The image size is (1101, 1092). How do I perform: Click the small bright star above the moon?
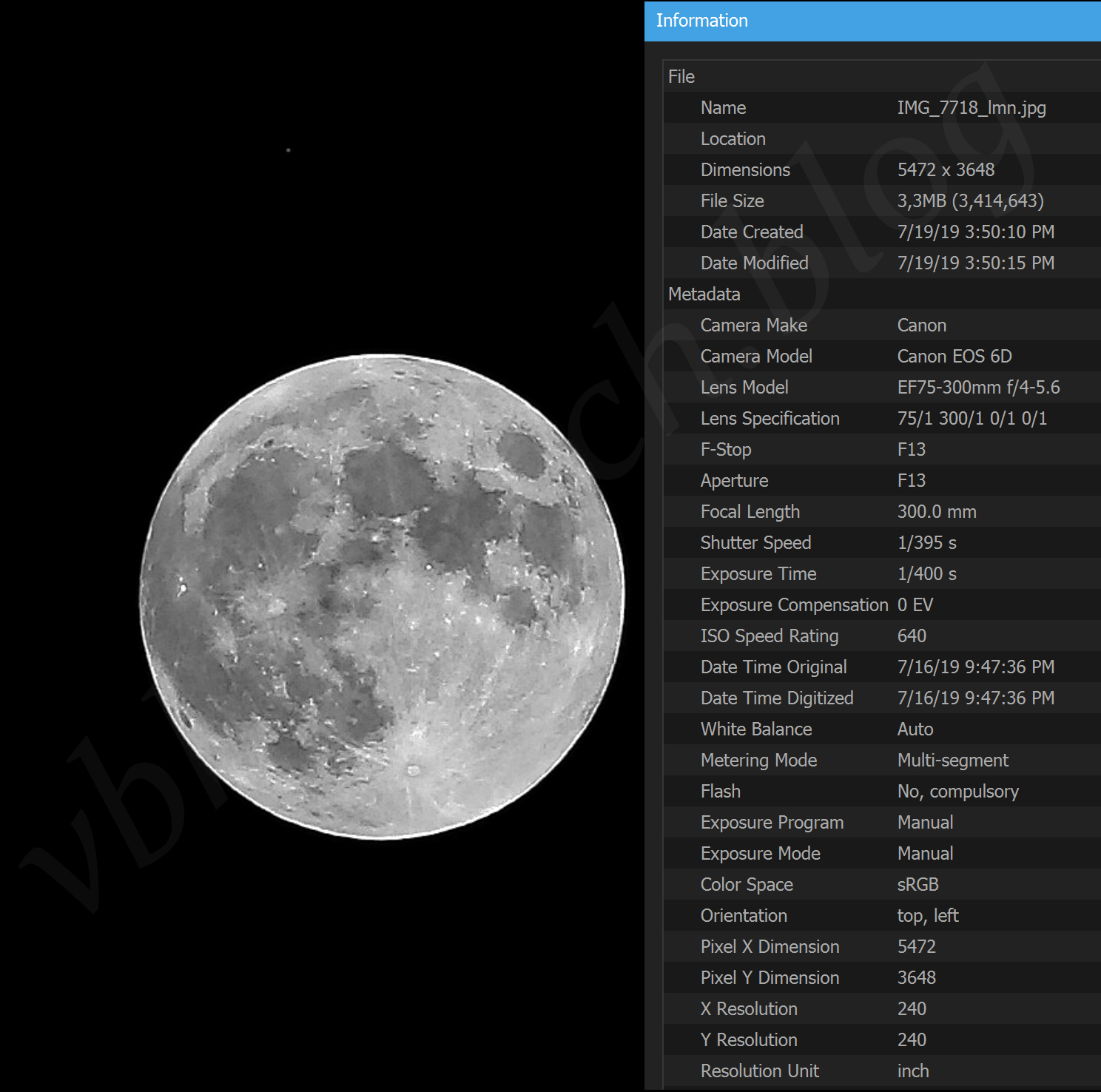(x=289, y=150)
